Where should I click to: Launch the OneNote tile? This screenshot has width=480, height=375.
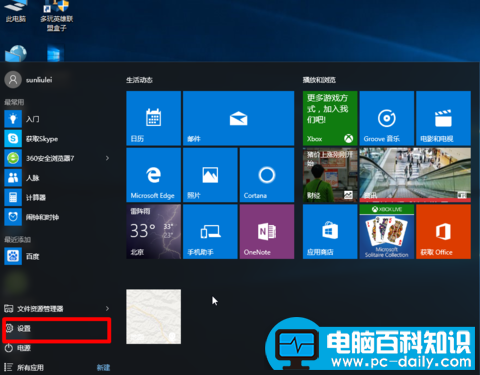point(267,232)
